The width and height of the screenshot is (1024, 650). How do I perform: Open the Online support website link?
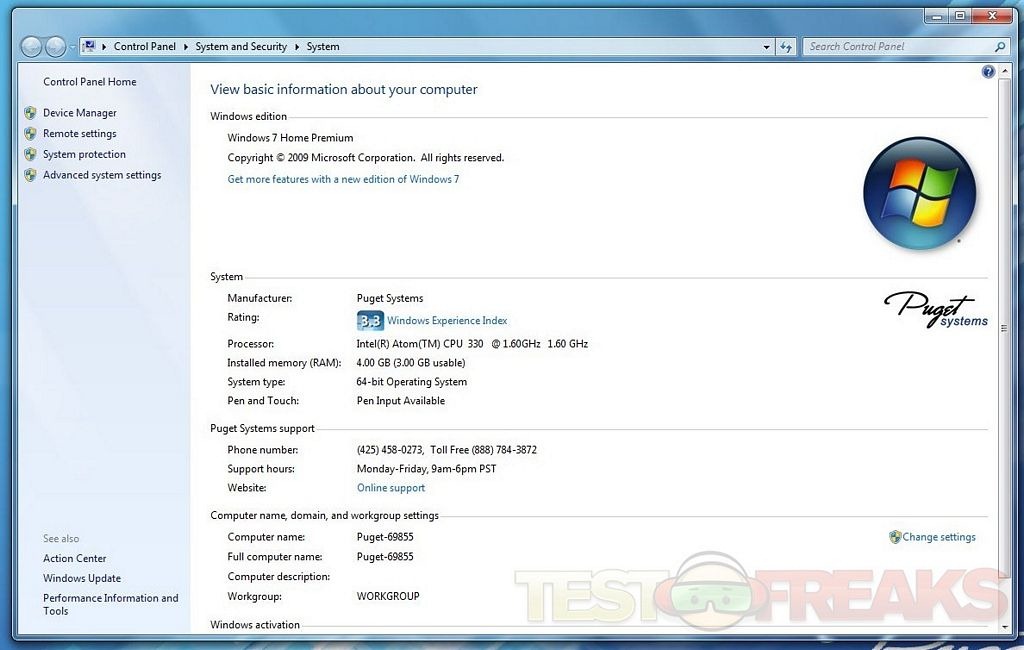(391, 488)
